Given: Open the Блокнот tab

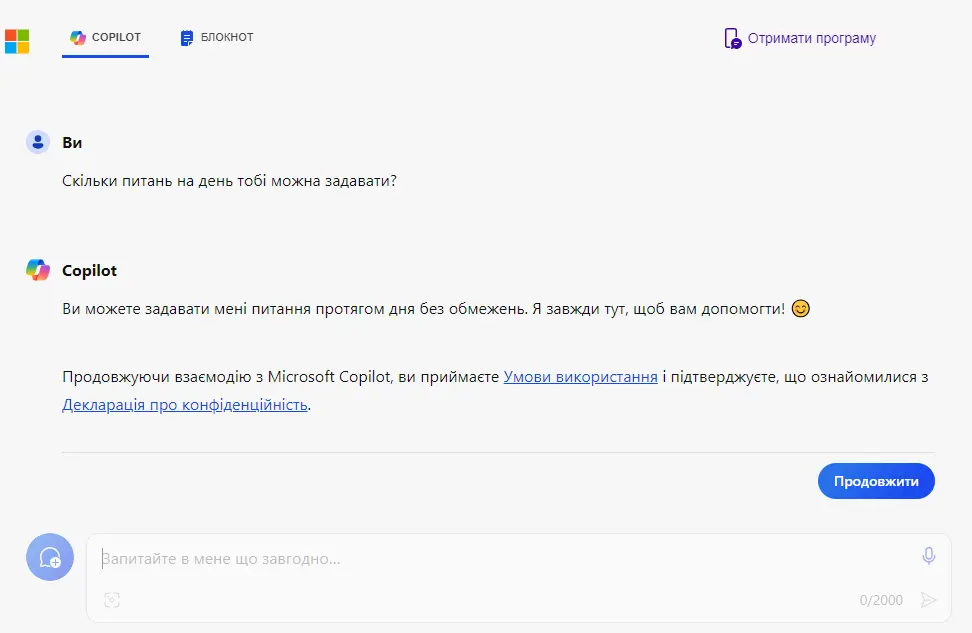Looking at the screenshot, I should (217, 38).
